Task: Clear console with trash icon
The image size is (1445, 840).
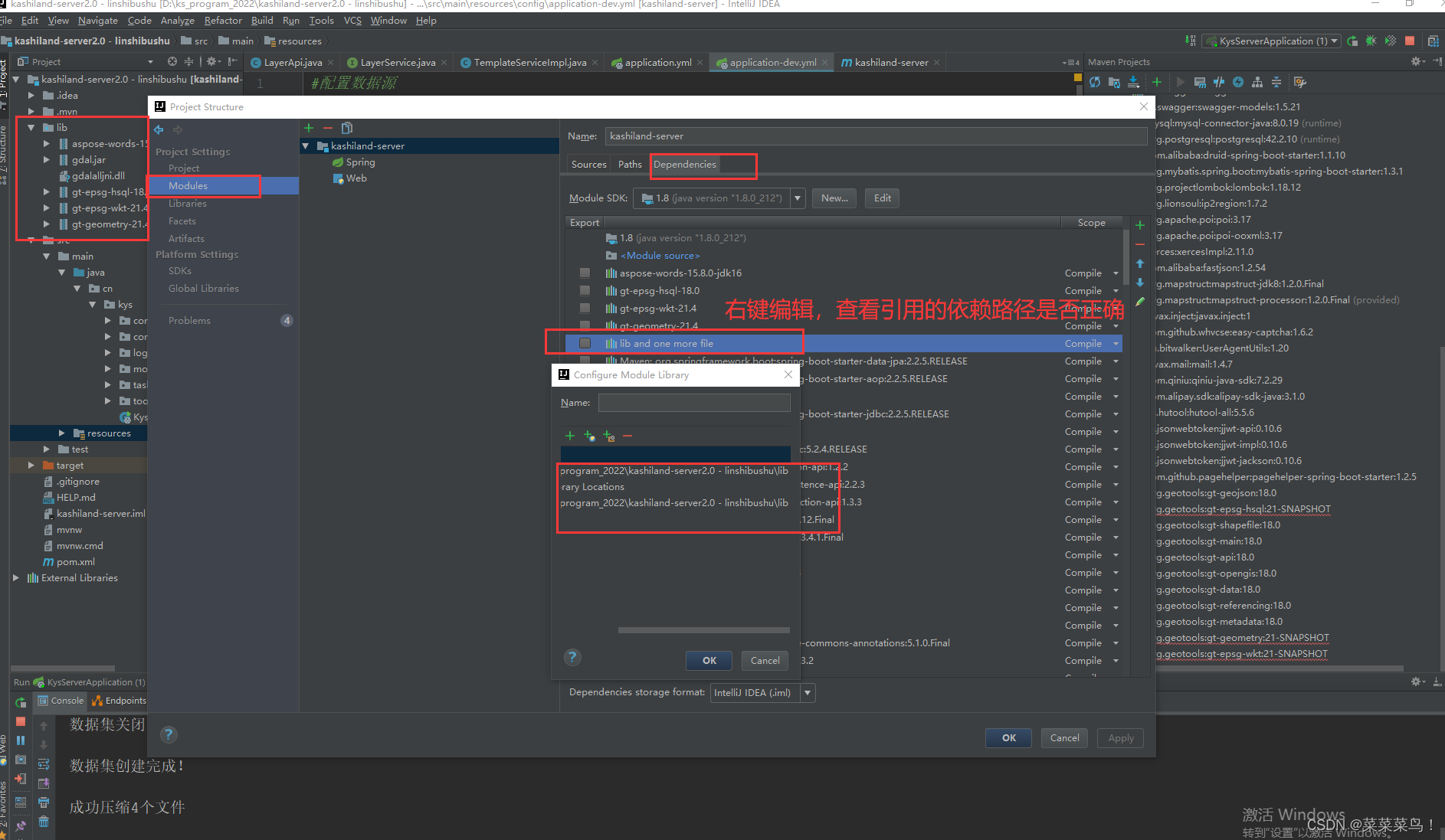Action: pyautogui.click(x=44, y=822)
